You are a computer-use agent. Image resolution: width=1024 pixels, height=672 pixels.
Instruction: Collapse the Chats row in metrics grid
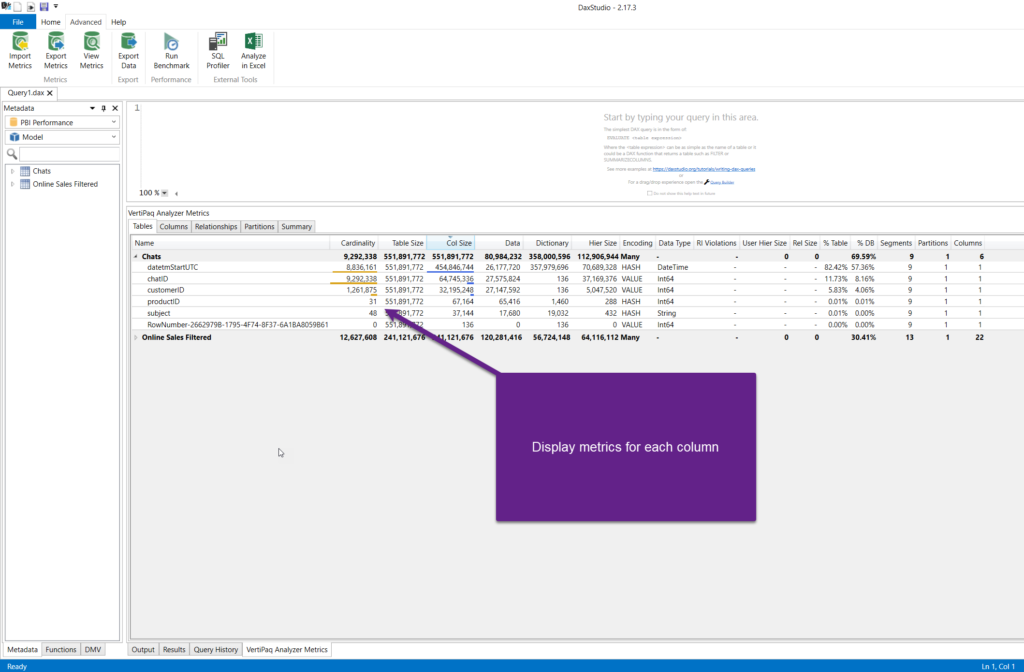tap(136, 257)
